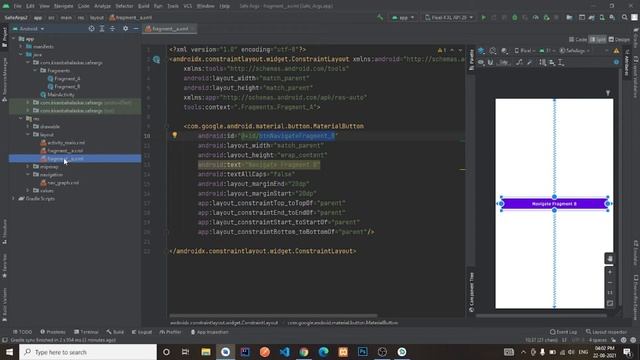640x360 pixels.
Task: Click the select opened file target icon
Action: click(x=91, y=29)
